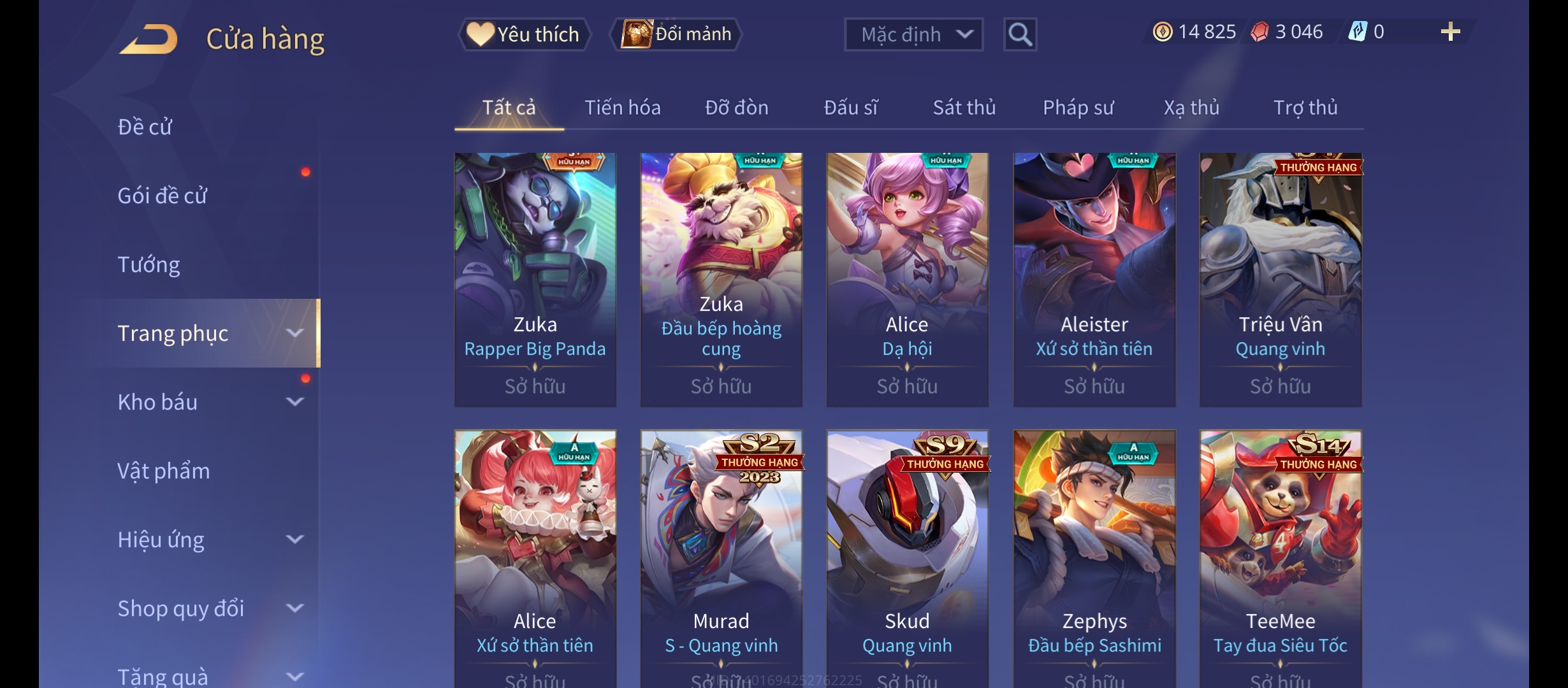Open Gói đề cử in sidebar
This screenshot has width=1568, height=688.
click(162, 196)
